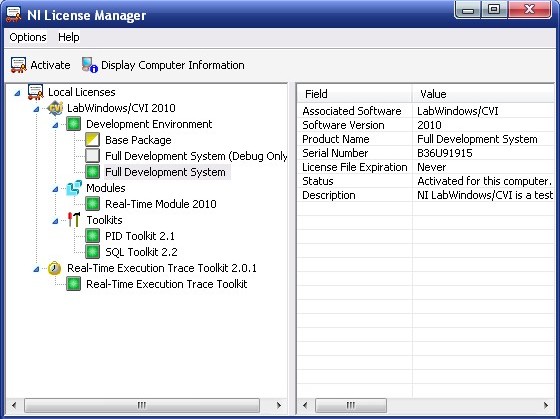The width and height of the screenshot is (560, 419).
Task: Click the Display Computer Information icon
Action: pos(89,65)
